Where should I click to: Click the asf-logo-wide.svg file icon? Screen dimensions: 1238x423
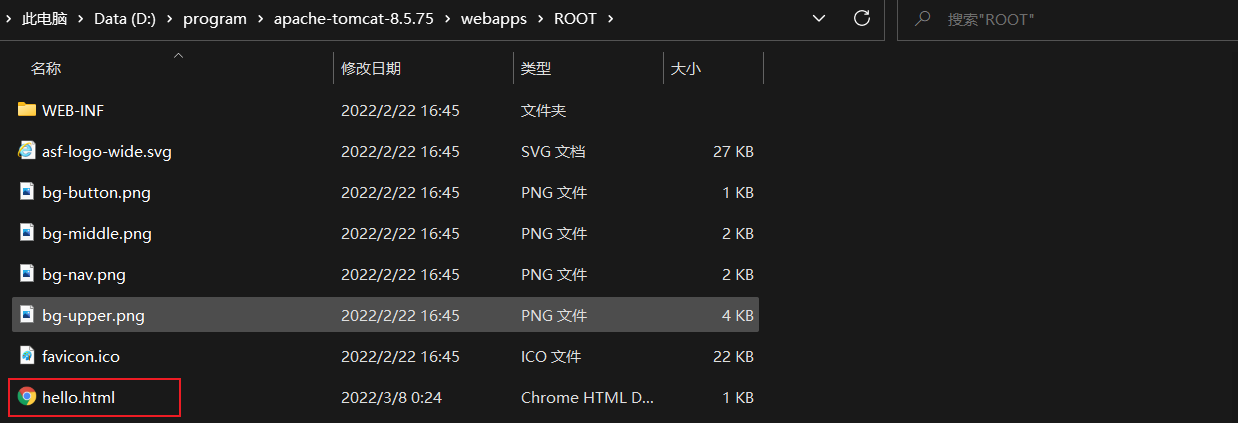pyautogui.click(x=27, y=151)
